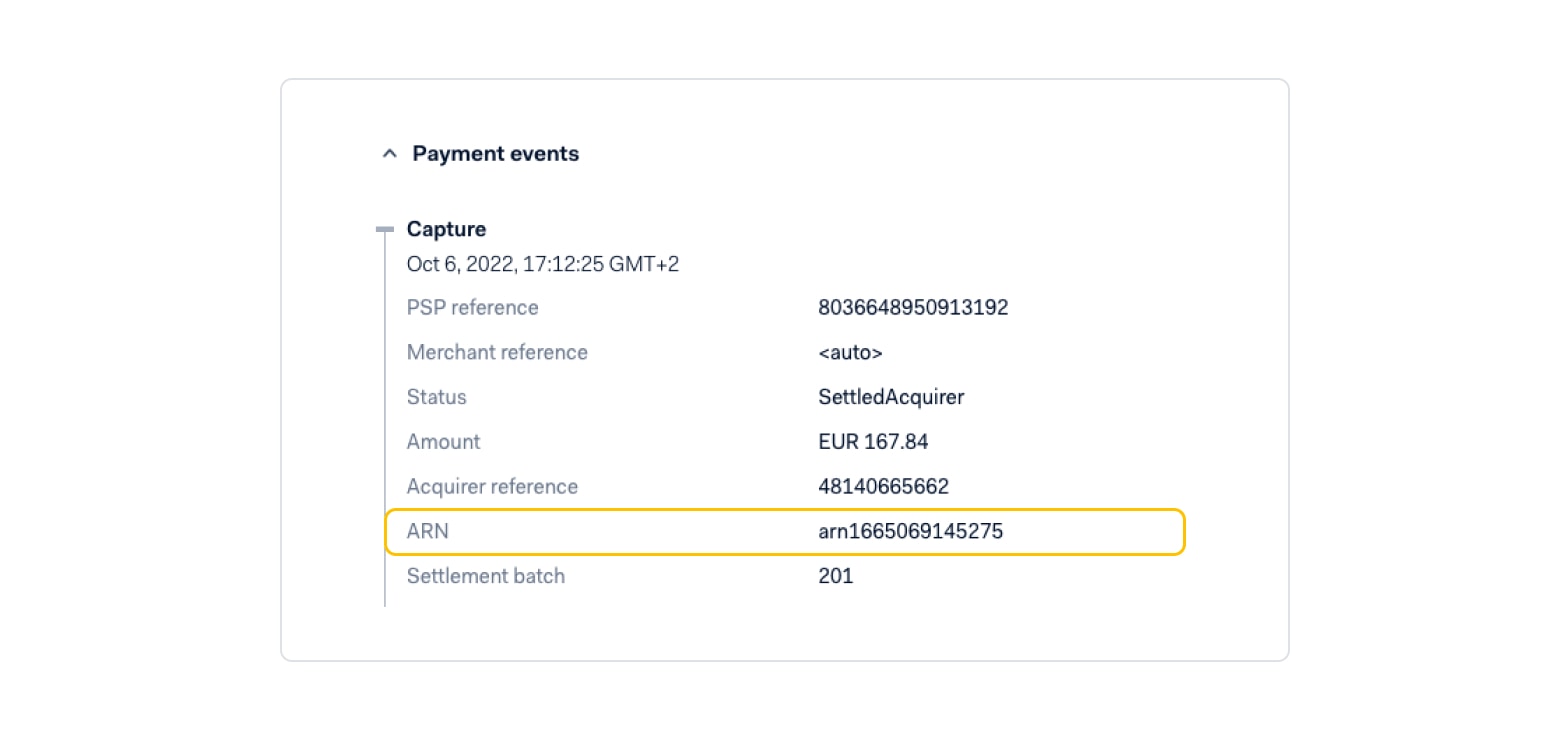Click the vertical timeline line under Capture
The width and height of the screenshot is (1568, 740).
coord(385,420)
